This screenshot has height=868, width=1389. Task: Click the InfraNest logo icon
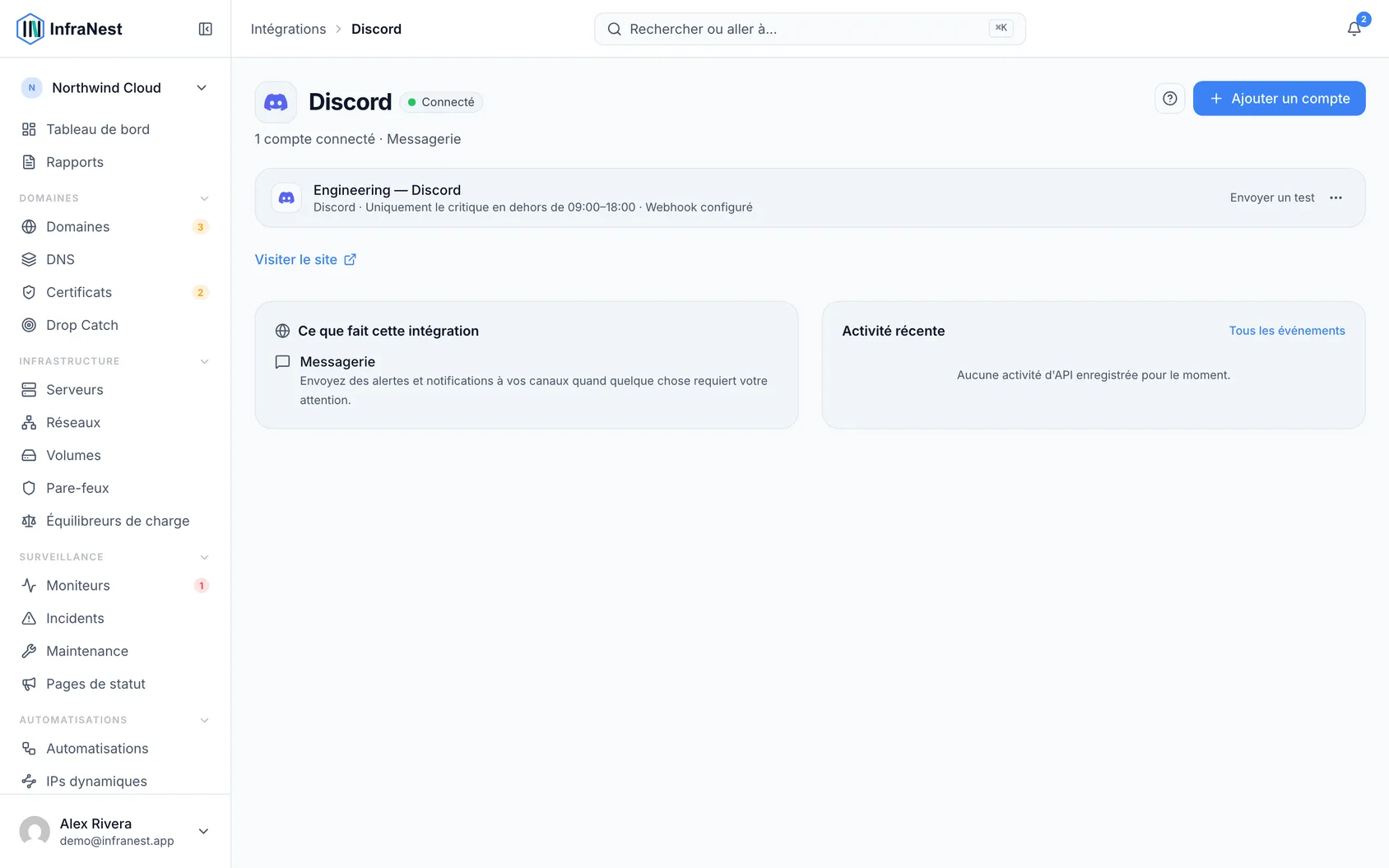click(30, 29)
